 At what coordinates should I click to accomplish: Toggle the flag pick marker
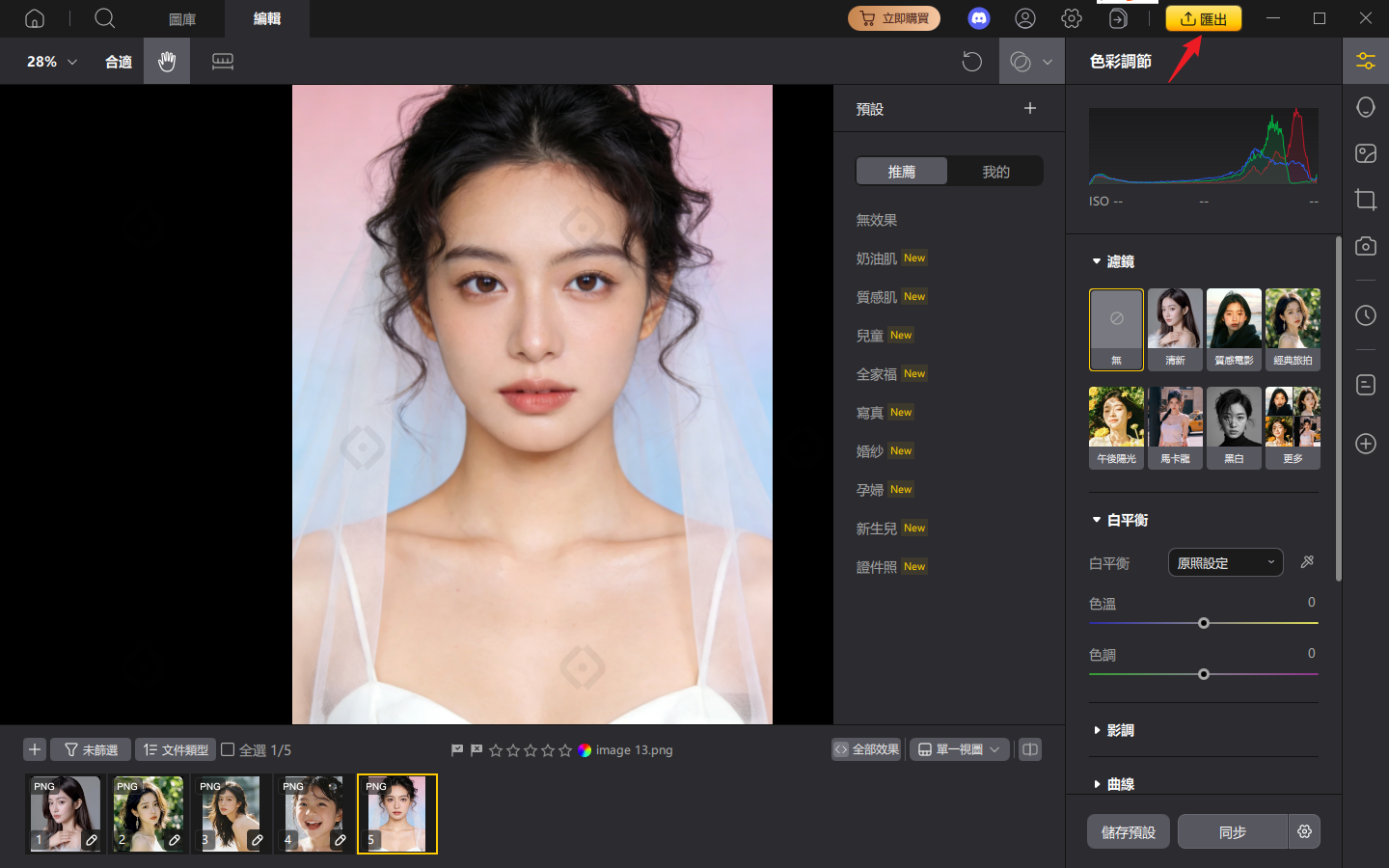(x=457, y=749)
